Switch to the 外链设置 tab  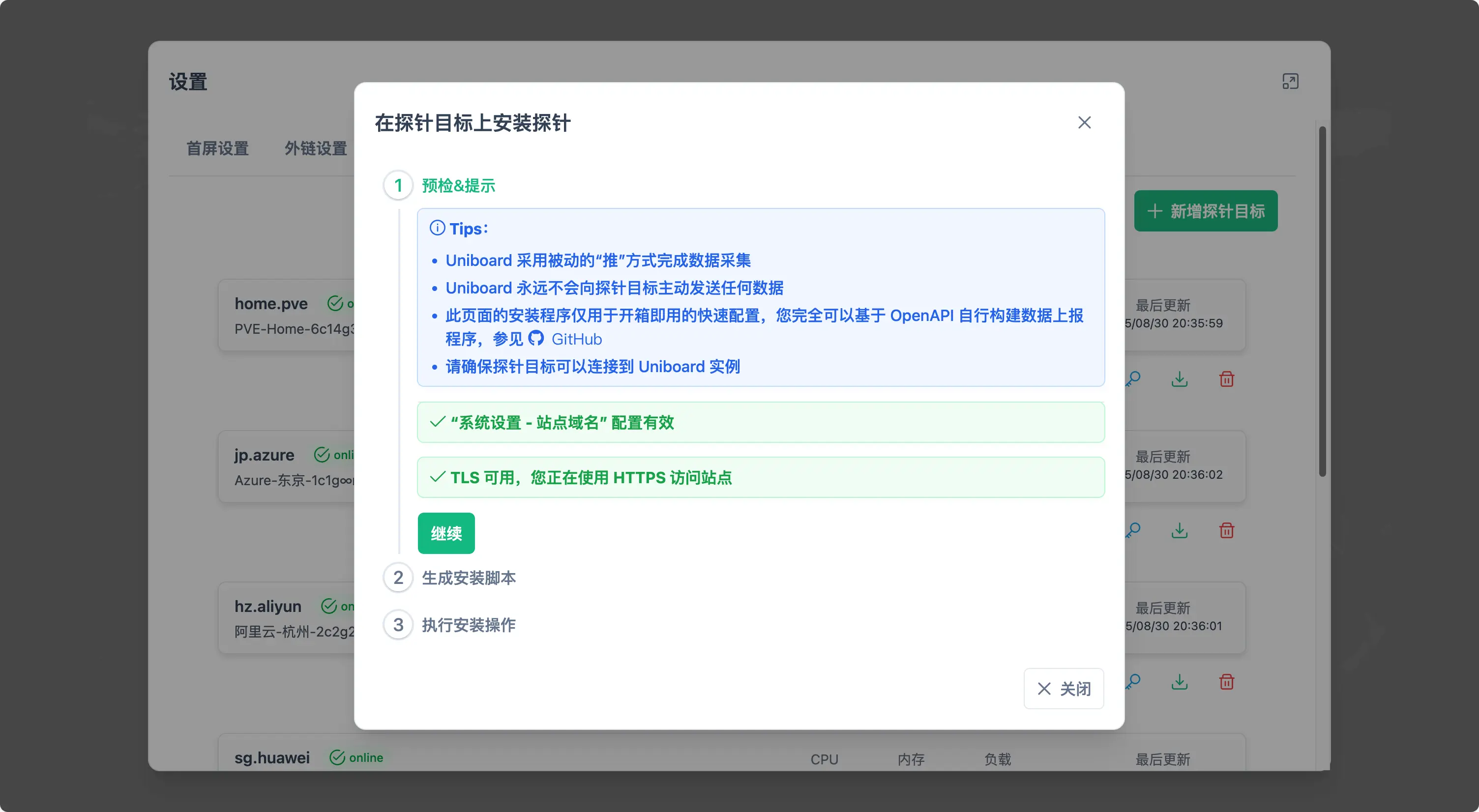316,148
